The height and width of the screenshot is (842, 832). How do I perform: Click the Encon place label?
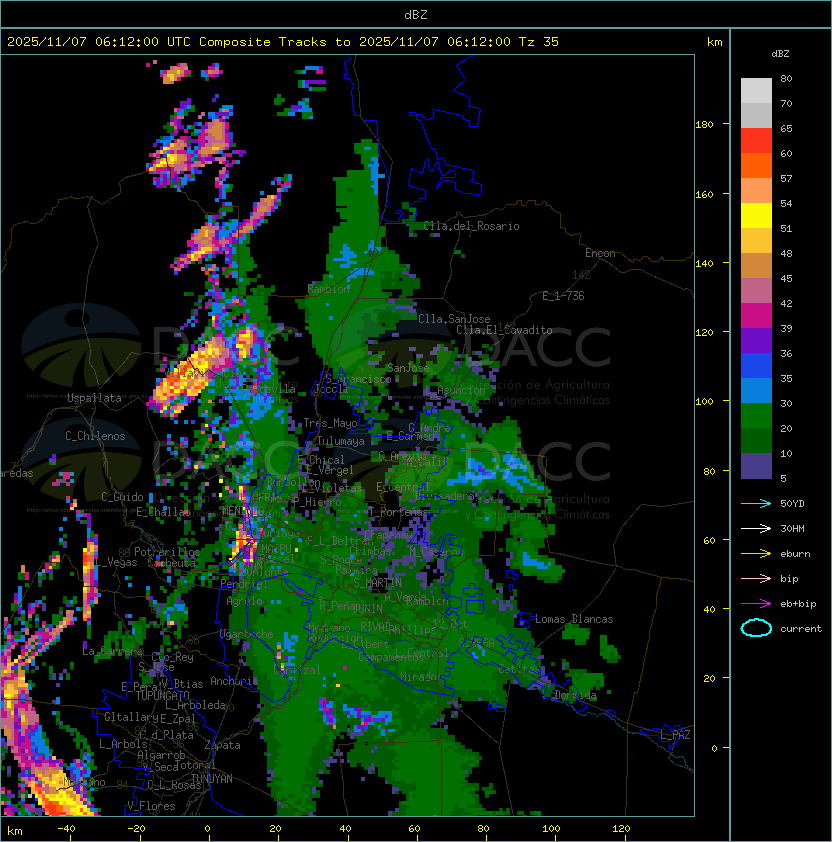point(600,253)
